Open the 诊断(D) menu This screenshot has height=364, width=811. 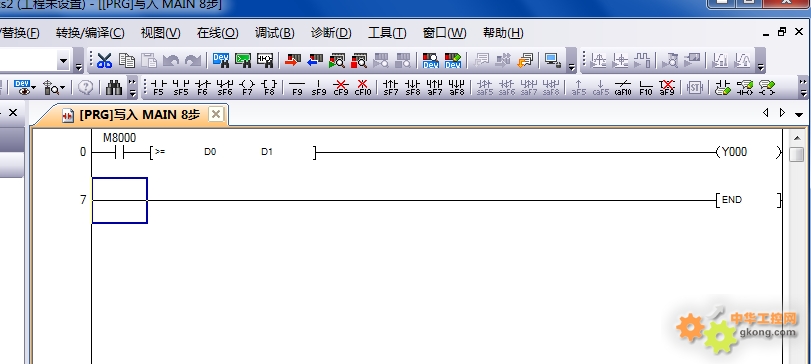point(331,33)
